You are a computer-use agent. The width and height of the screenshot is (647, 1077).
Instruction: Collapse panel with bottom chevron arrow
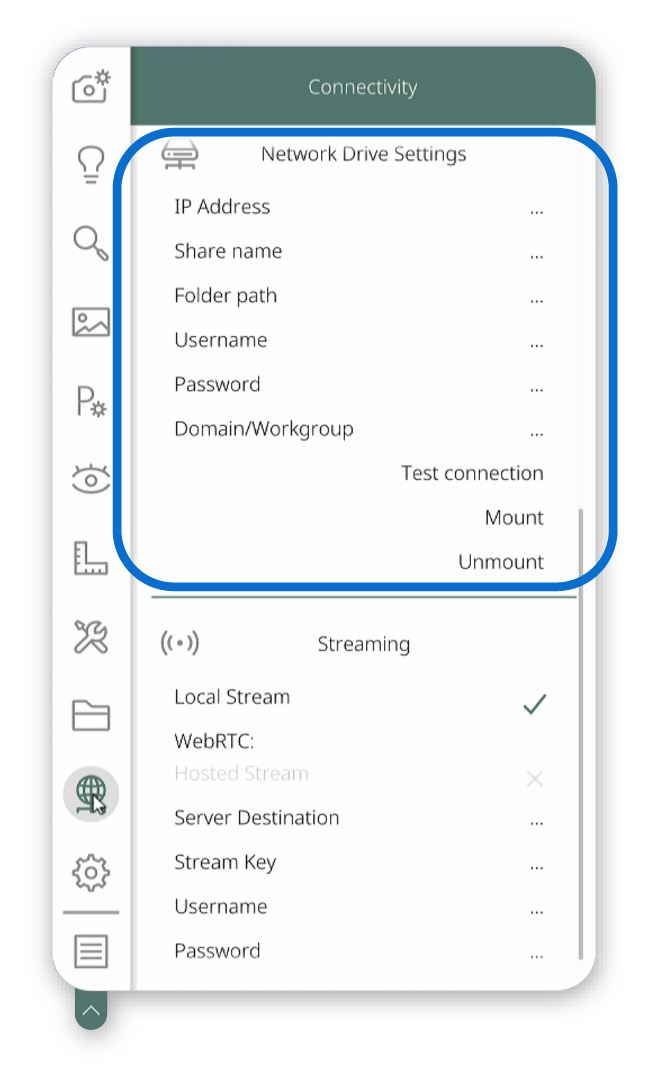click(x=91, y=1010)
